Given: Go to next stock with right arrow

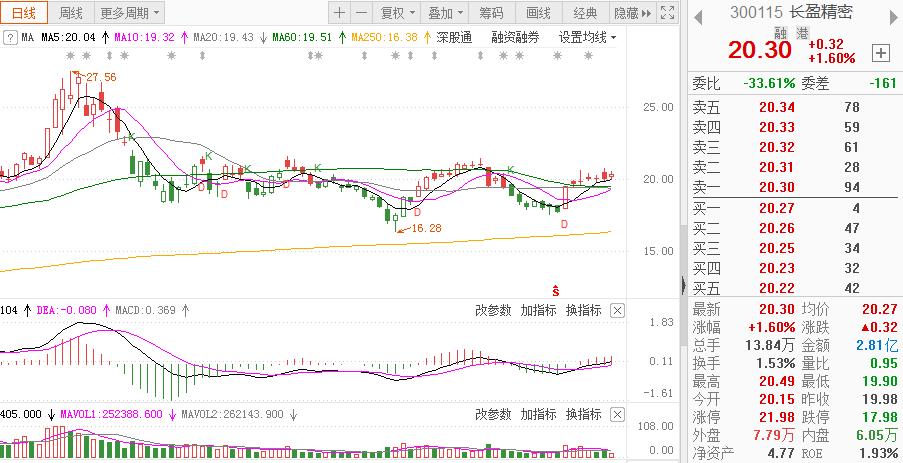Looking at the screenshot, I should coord(894,18).
